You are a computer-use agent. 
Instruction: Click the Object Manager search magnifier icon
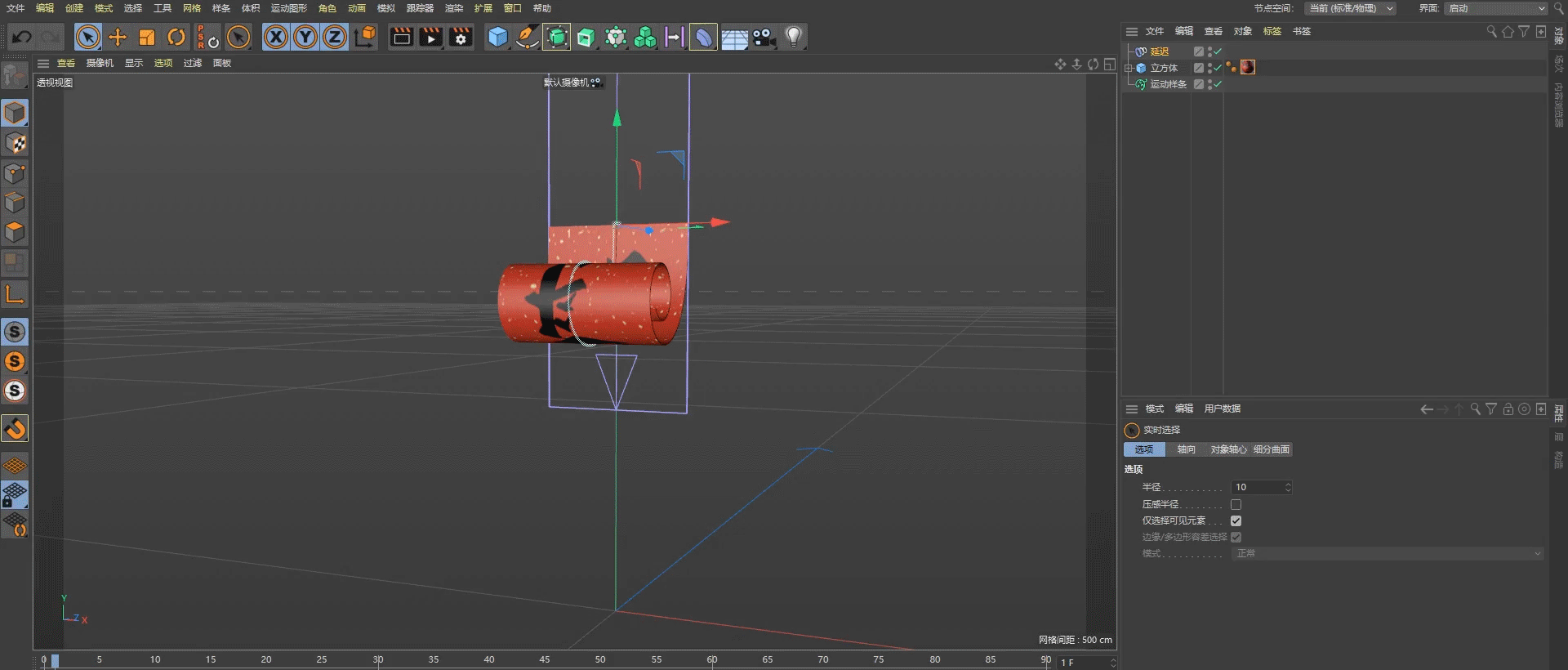click(1492, 31)
